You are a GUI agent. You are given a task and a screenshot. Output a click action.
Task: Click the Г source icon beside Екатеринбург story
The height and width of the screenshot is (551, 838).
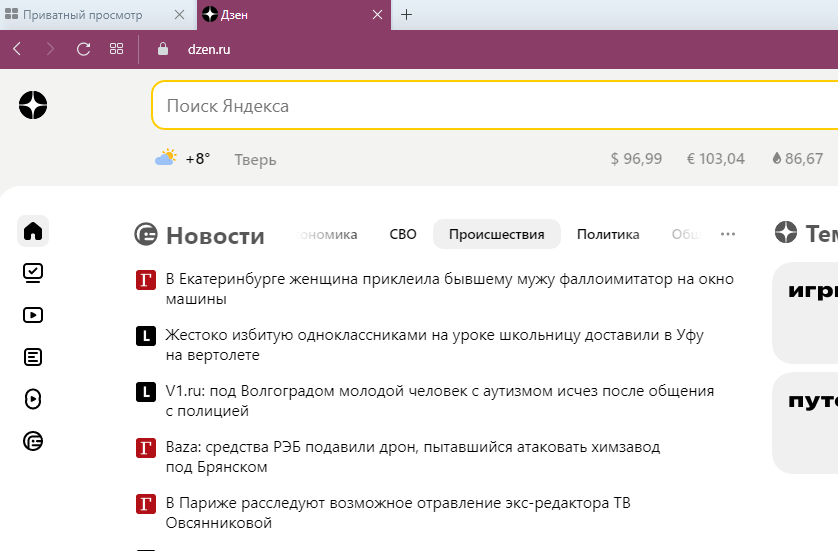[x=146, y=280]
